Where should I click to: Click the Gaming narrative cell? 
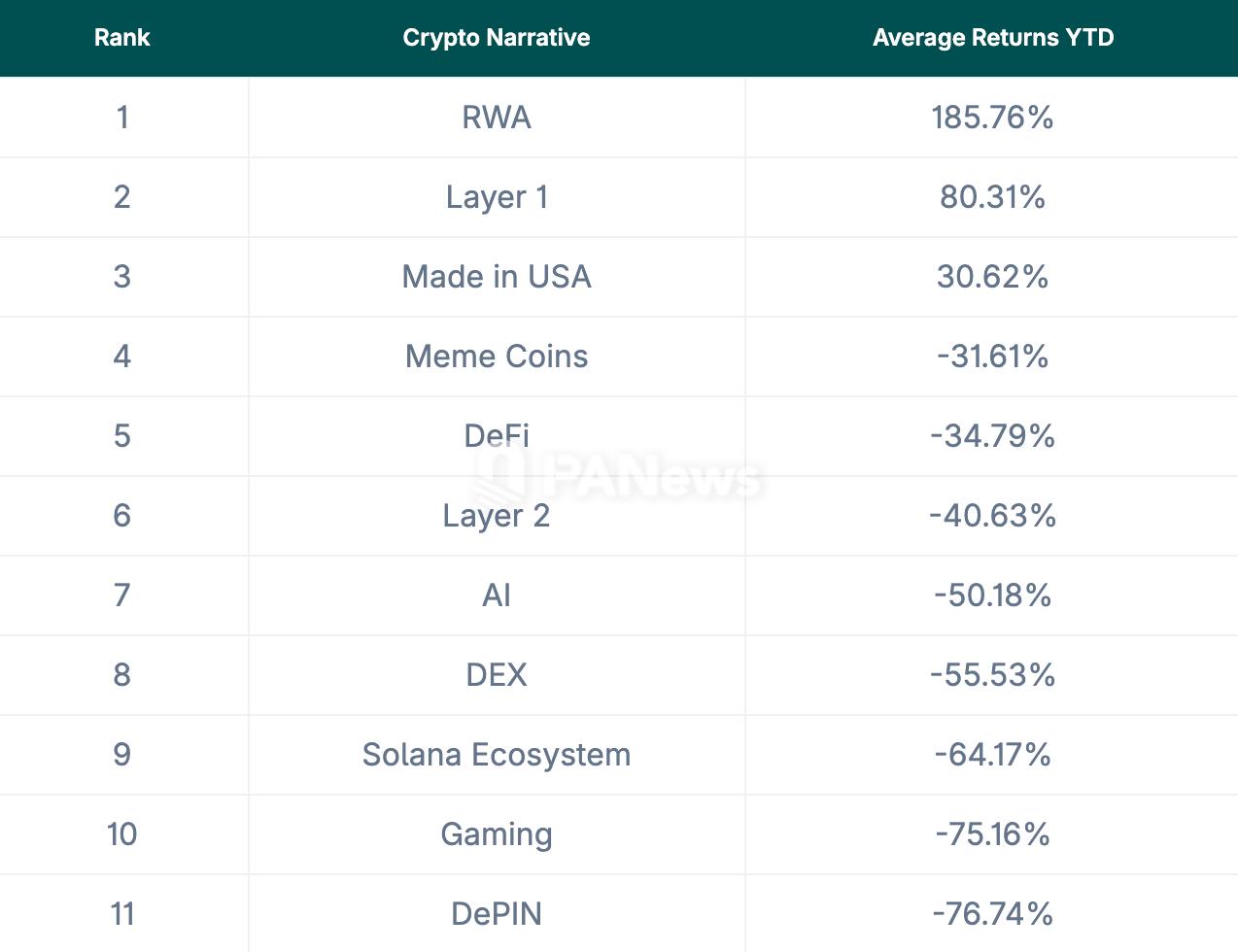point(497,834)
